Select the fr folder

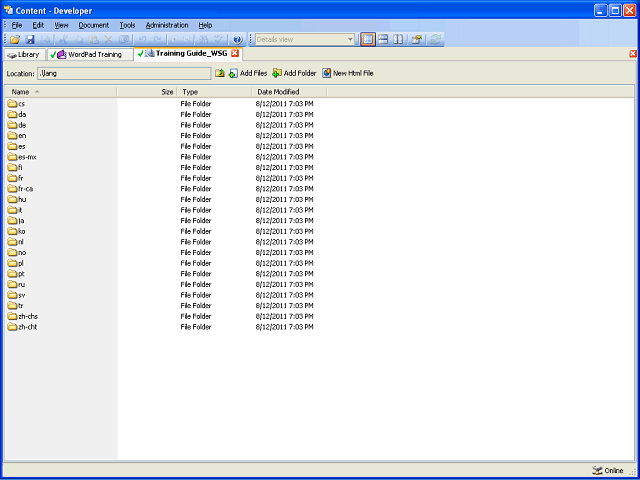(x=16, y=178)
